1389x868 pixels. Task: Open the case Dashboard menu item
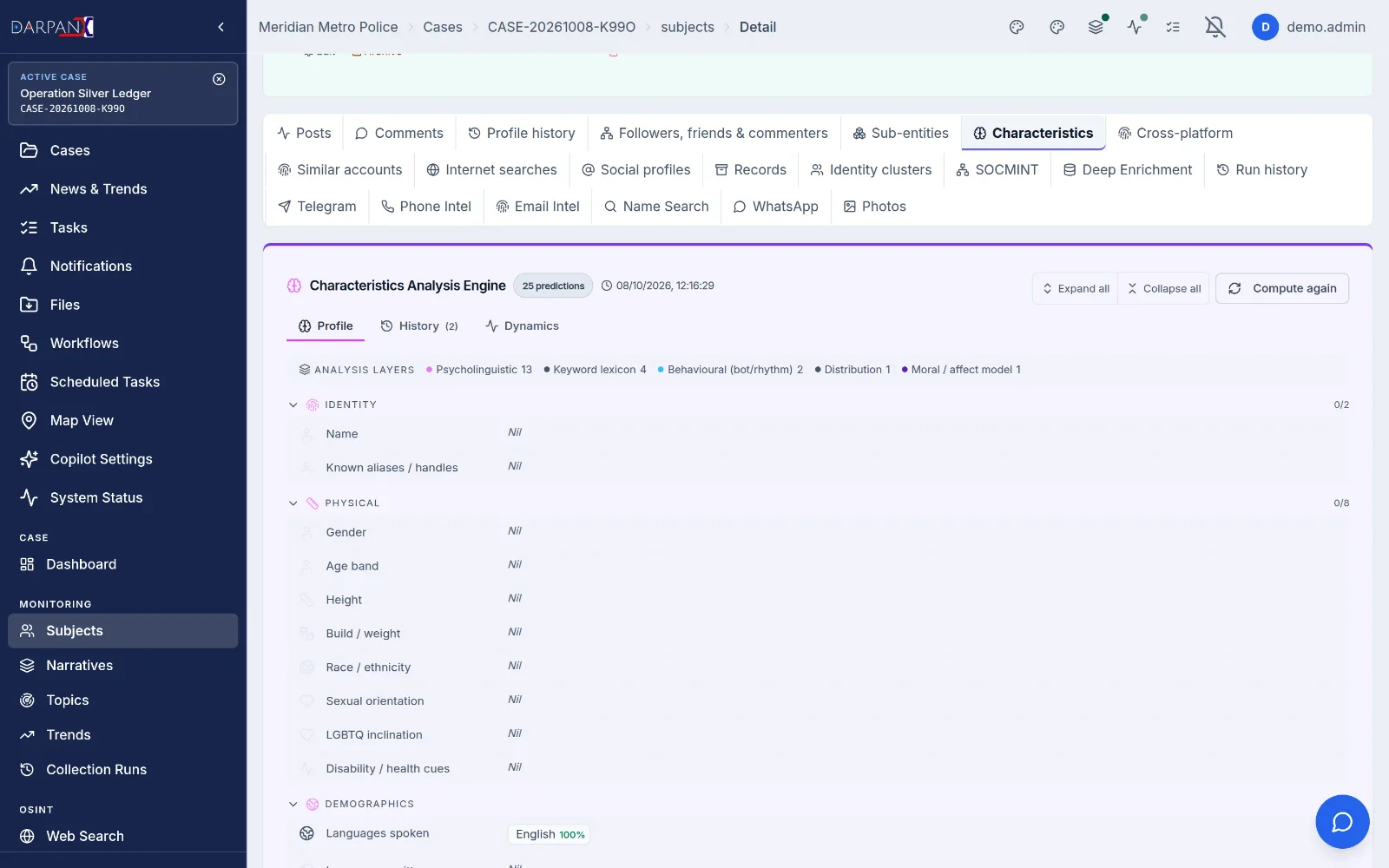pos(123,564)
